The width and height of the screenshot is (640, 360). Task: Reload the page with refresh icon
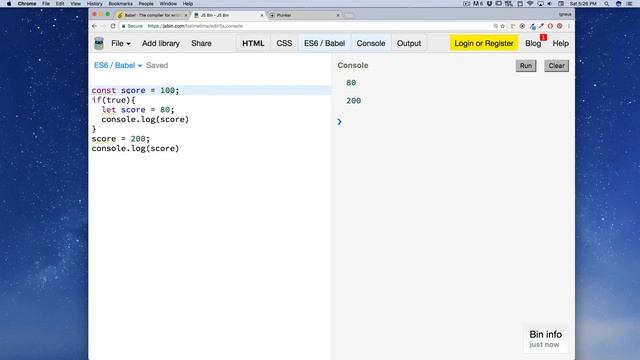click(x=113, y=26)
